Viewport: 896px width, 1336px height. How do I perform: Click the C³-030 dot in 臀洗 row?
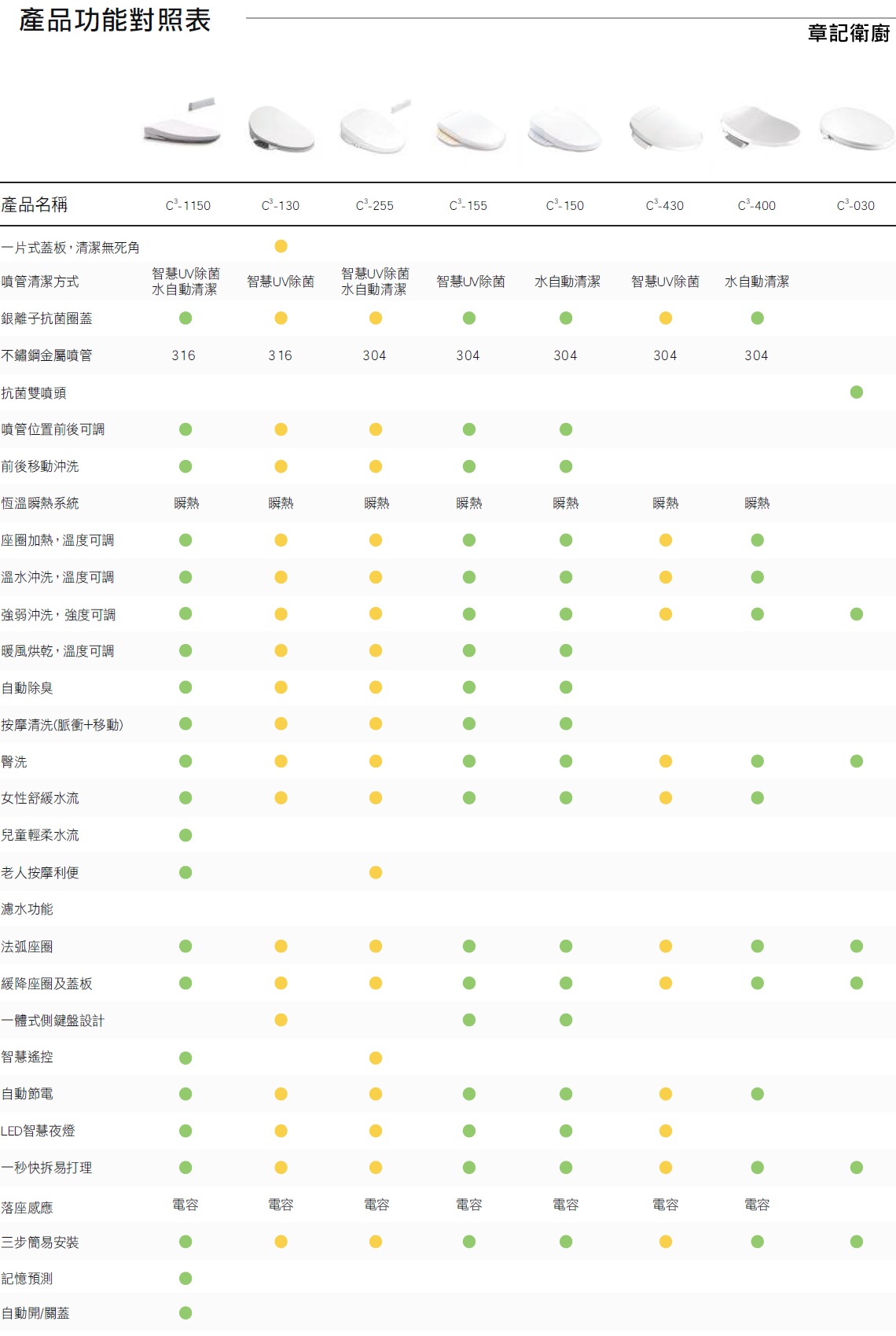pyautogui.click(x=857, y=761)
